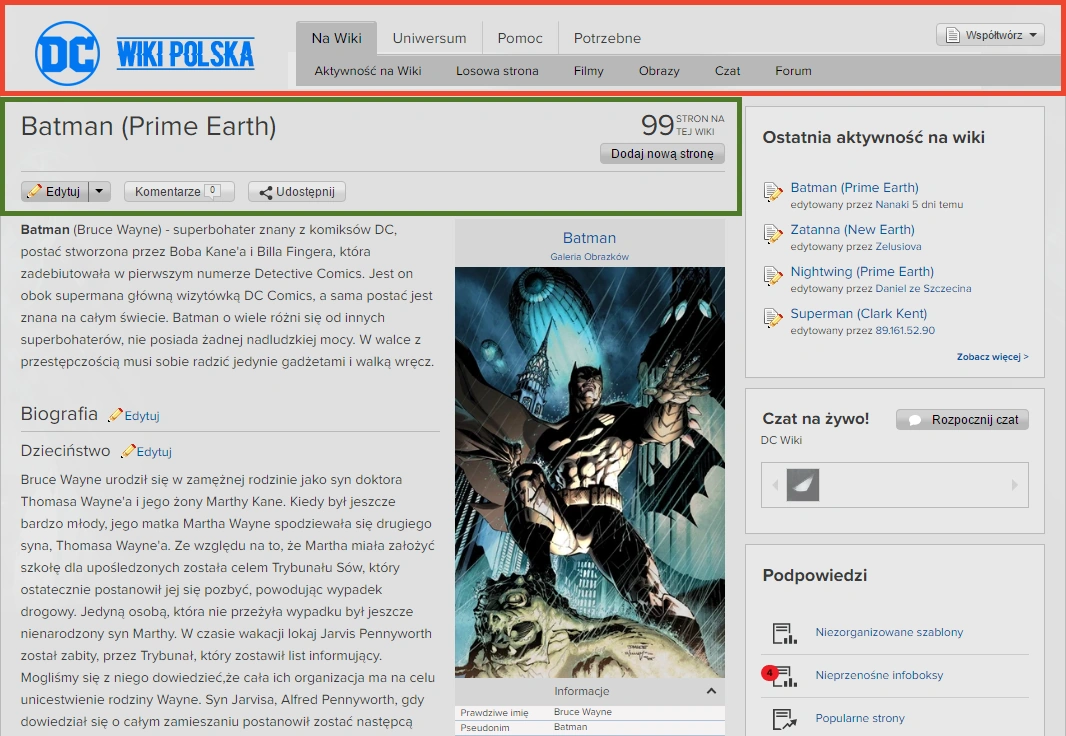
Task: Open Losowa strona
Action: tap(497, 71)
